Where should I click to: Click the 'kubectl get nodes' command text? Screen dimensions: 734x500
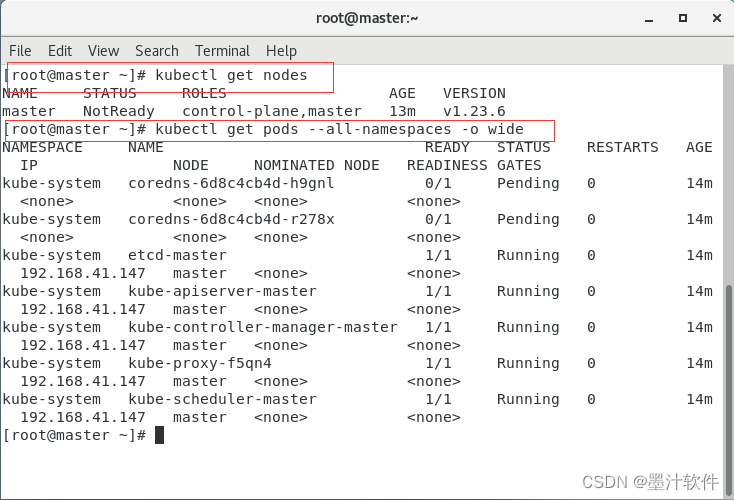point(231,75)
